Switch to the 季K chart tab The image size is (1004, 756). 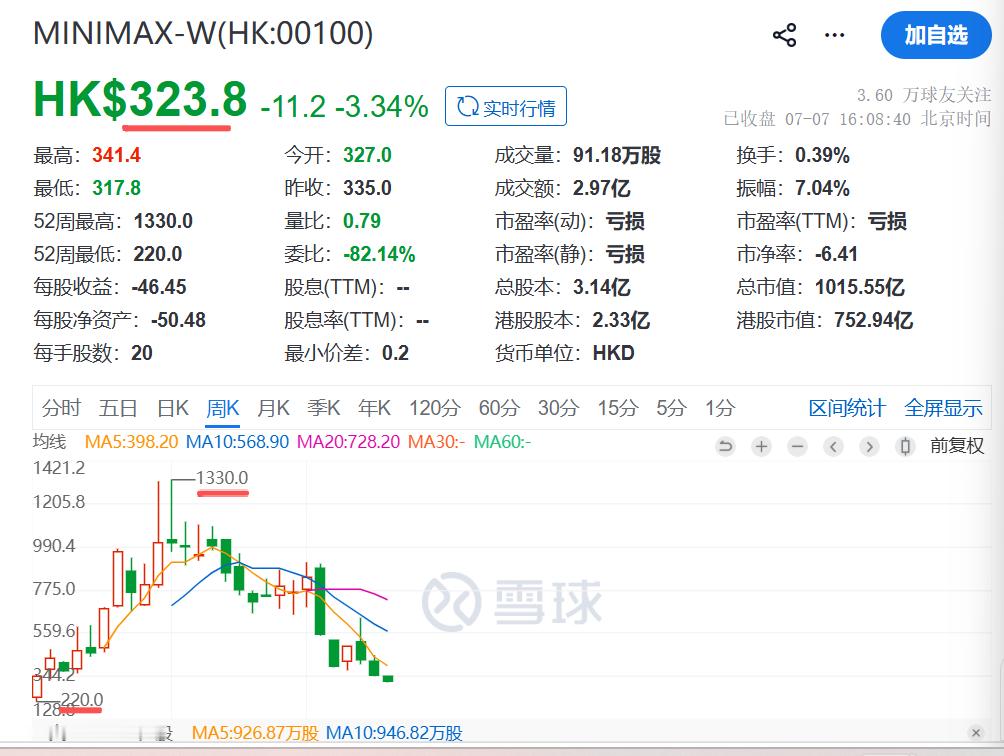click(323, 408)
